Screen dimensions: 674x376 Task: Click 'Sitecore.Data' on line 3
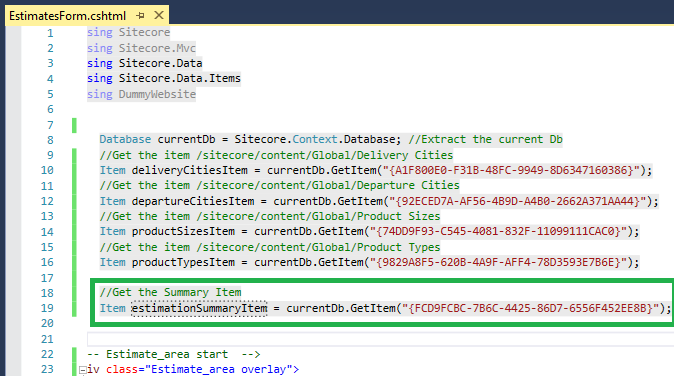tap(160, 63)
